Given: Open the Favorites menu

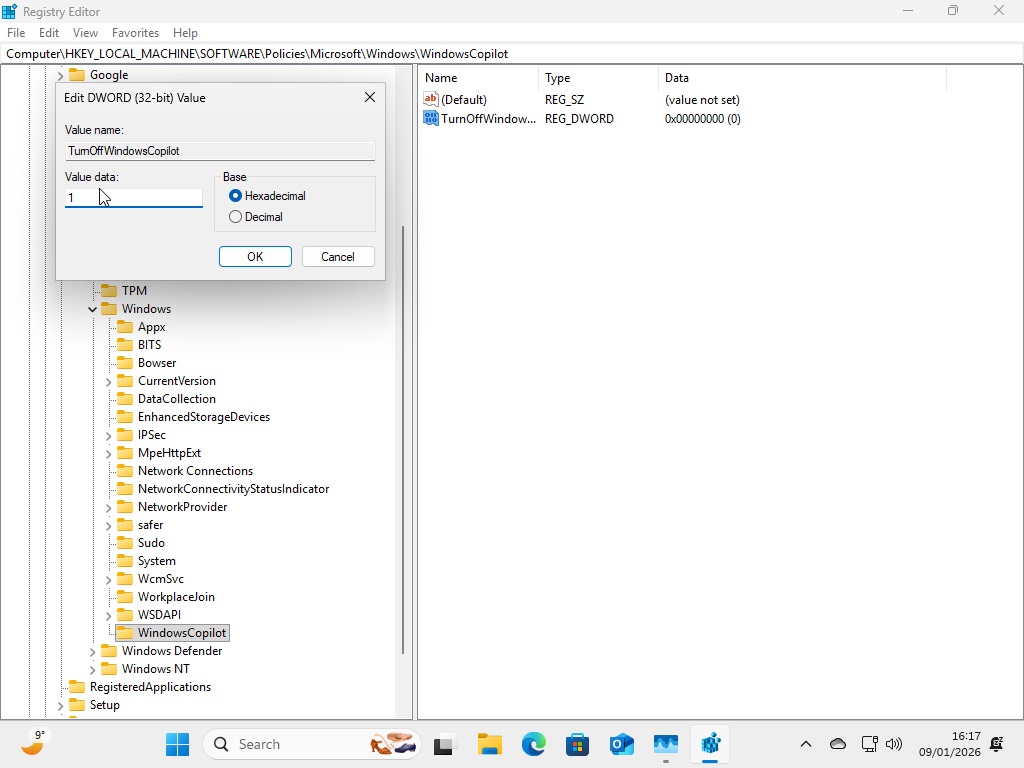Looking at the screenshot, I should (x=135, y=32).
